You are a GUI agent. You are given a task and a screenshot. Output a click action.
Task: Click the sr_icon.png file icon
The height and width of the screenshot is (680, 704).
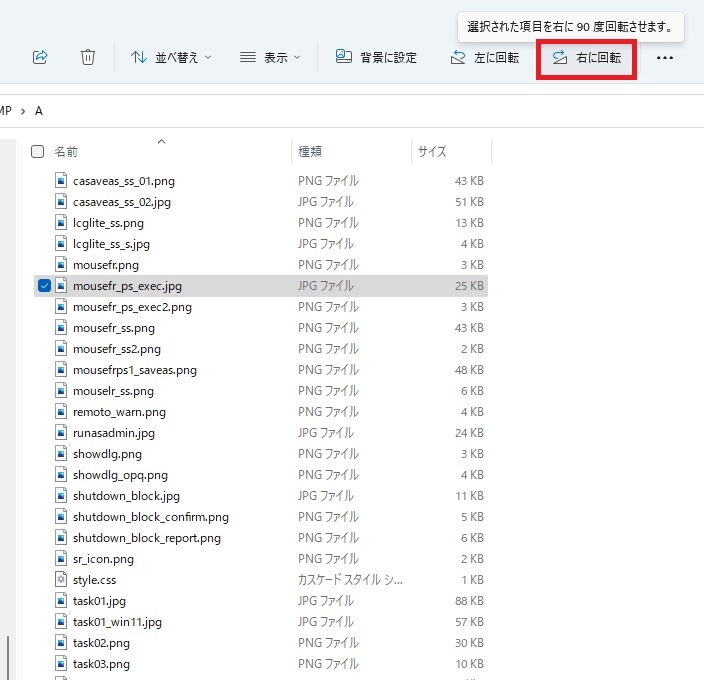[61, 559]
